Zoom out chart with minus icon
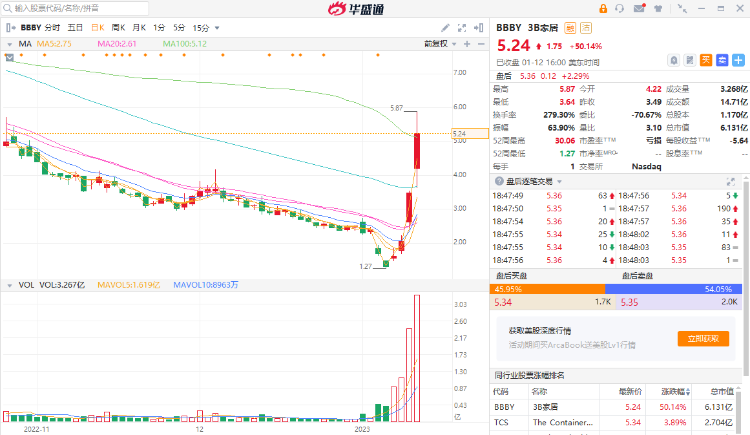The height and width of the screenshot is (435, 750). tap(481, 44)
